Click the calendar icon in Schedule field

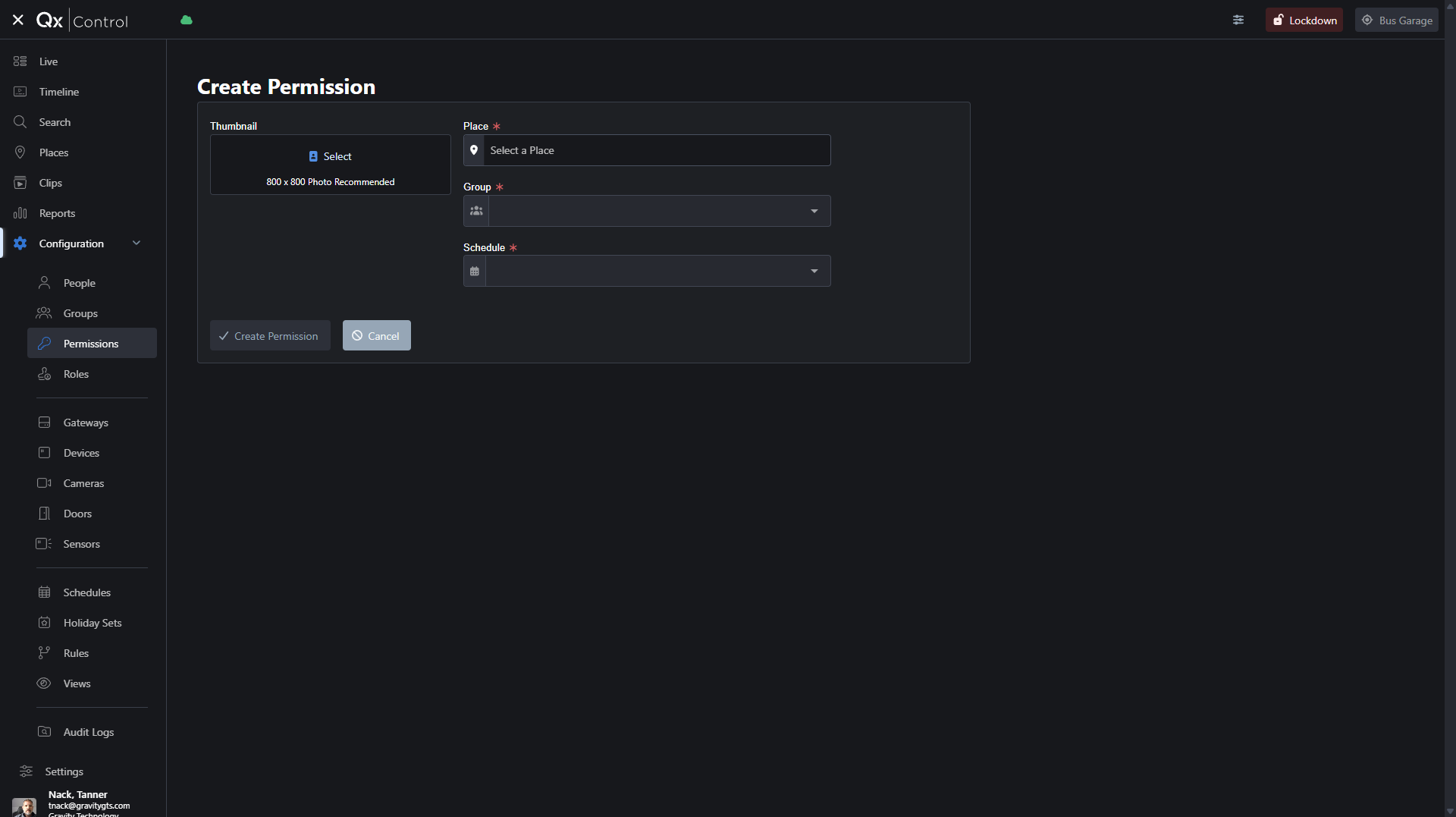coord(475,272)
